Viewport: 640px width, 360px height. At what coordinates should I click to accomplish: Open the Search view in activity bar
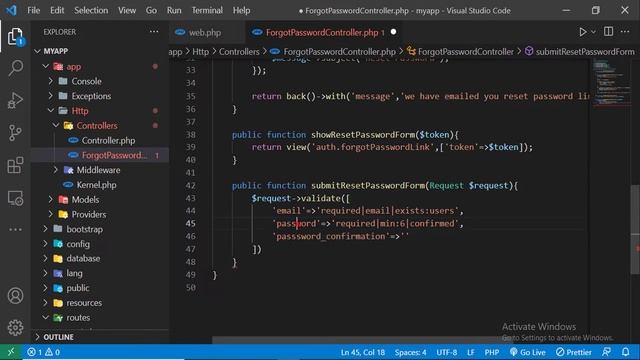16,68
